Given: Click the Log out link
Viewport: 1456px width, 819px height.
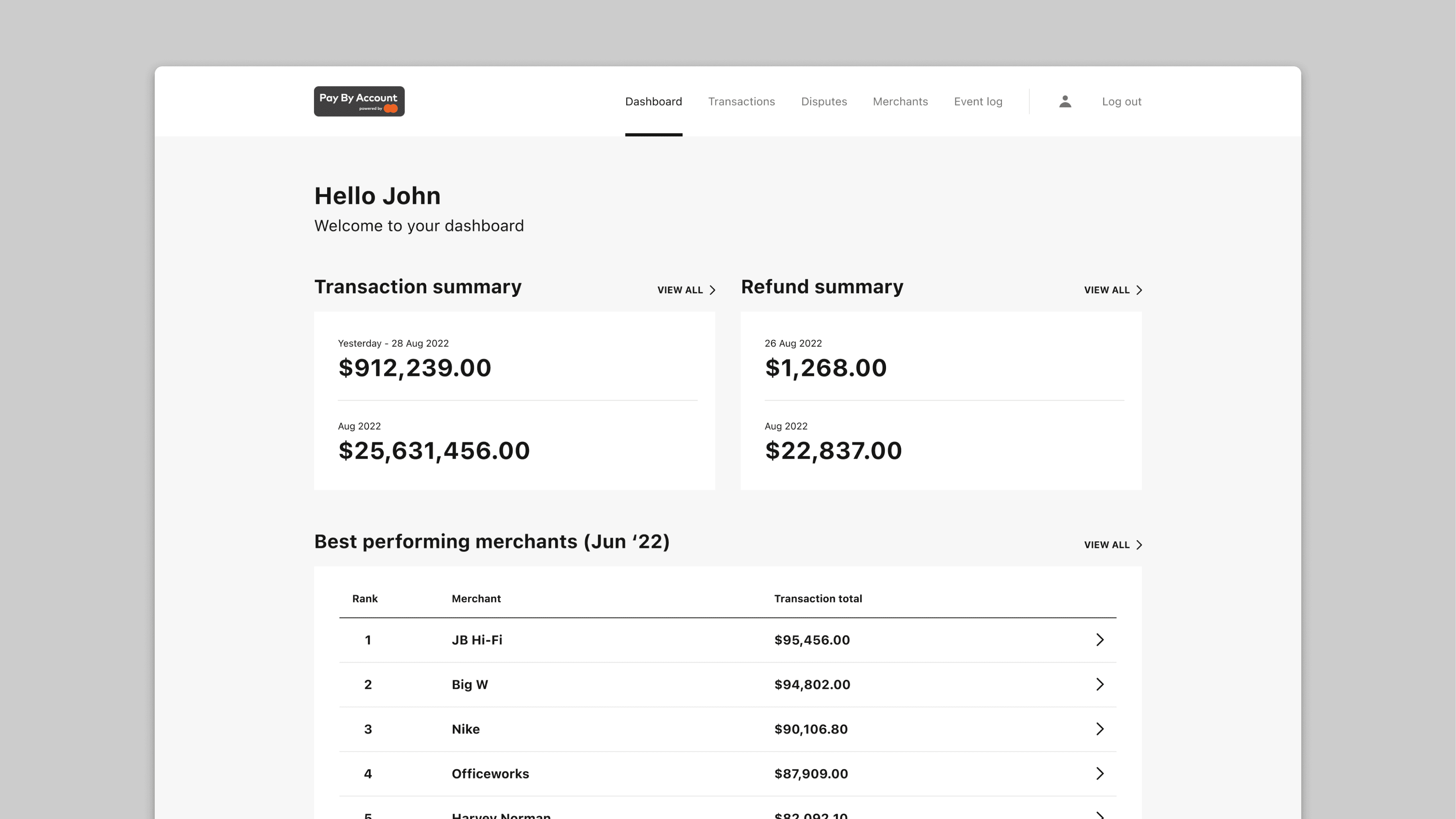Looking at the screenshot, I should tap(1121, 102).
